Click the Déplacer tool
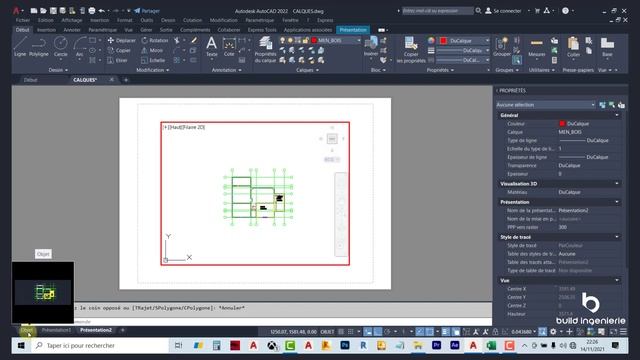The image size is (640, 360). coord(122,40)
